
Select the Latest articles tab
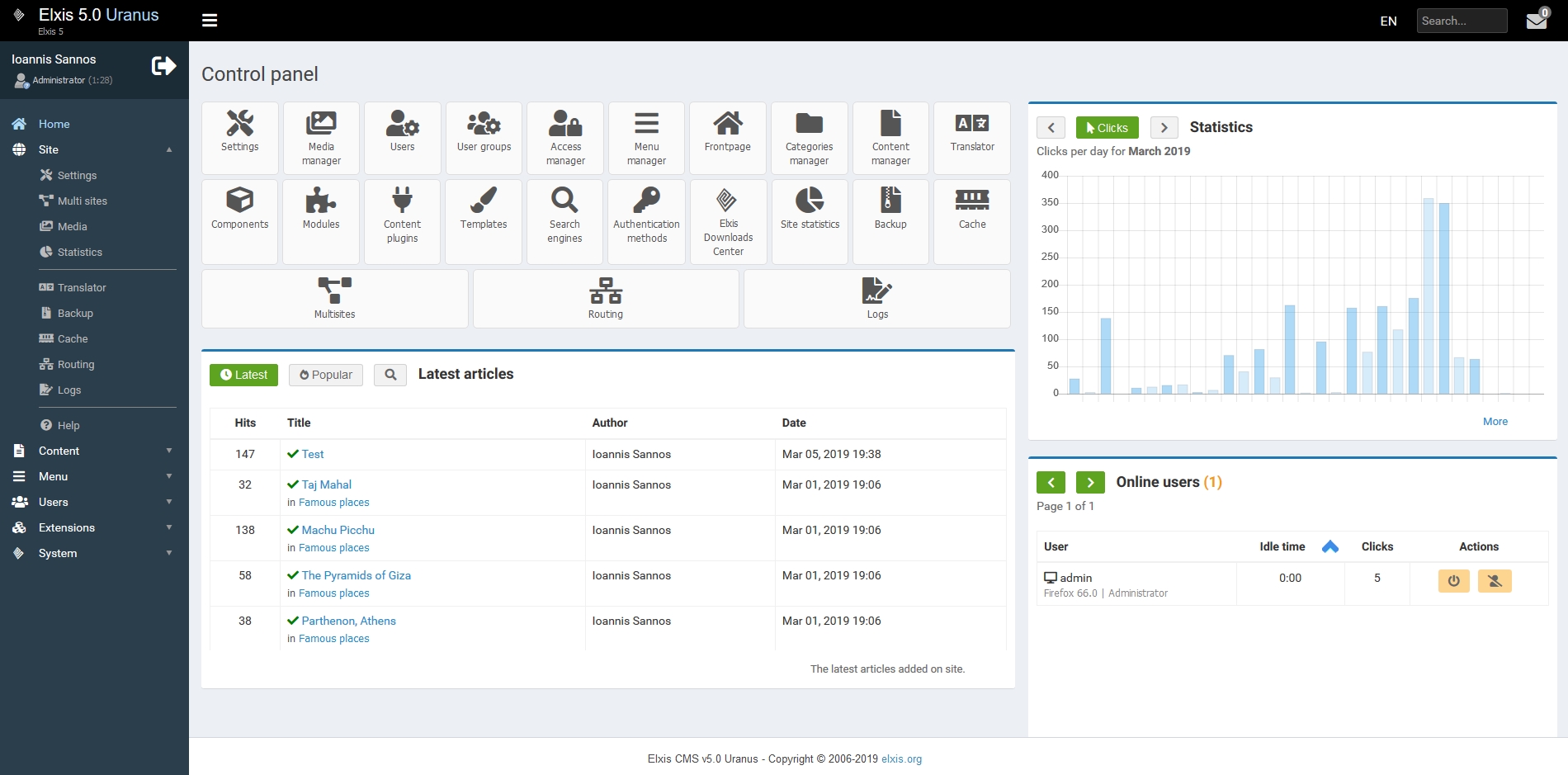point(243,375)
